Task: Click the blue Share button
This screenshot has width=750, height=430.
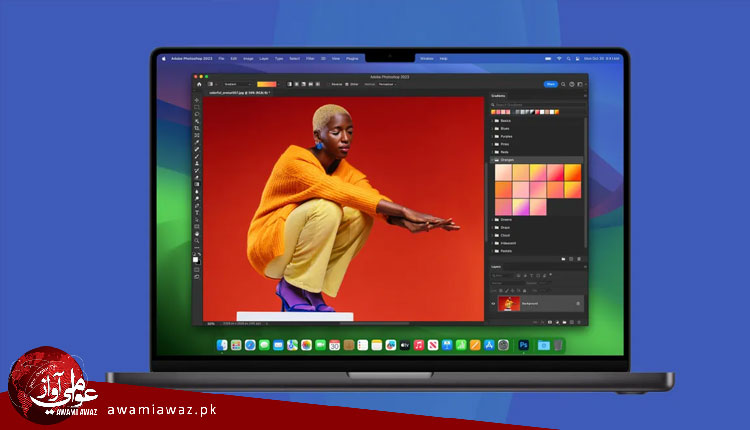Action: tap(550, 84)
